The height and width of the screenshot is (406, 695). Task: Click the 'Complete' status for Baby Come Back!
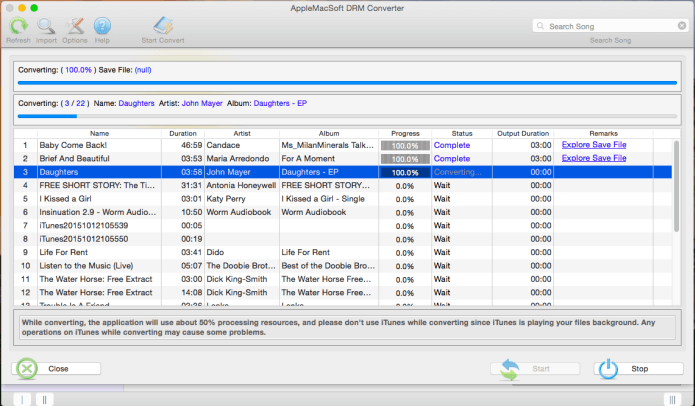(x=452, y=145)
